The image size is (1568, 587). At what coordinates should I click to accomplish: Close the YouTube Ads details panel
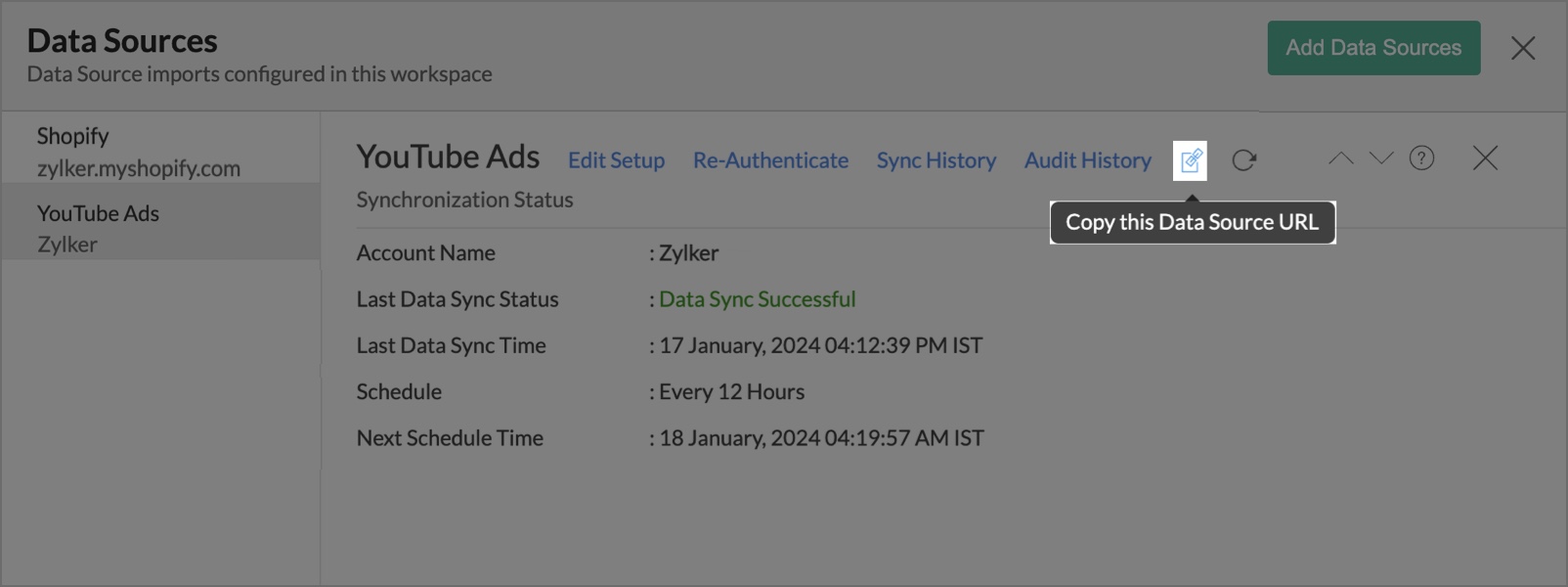1485,158
